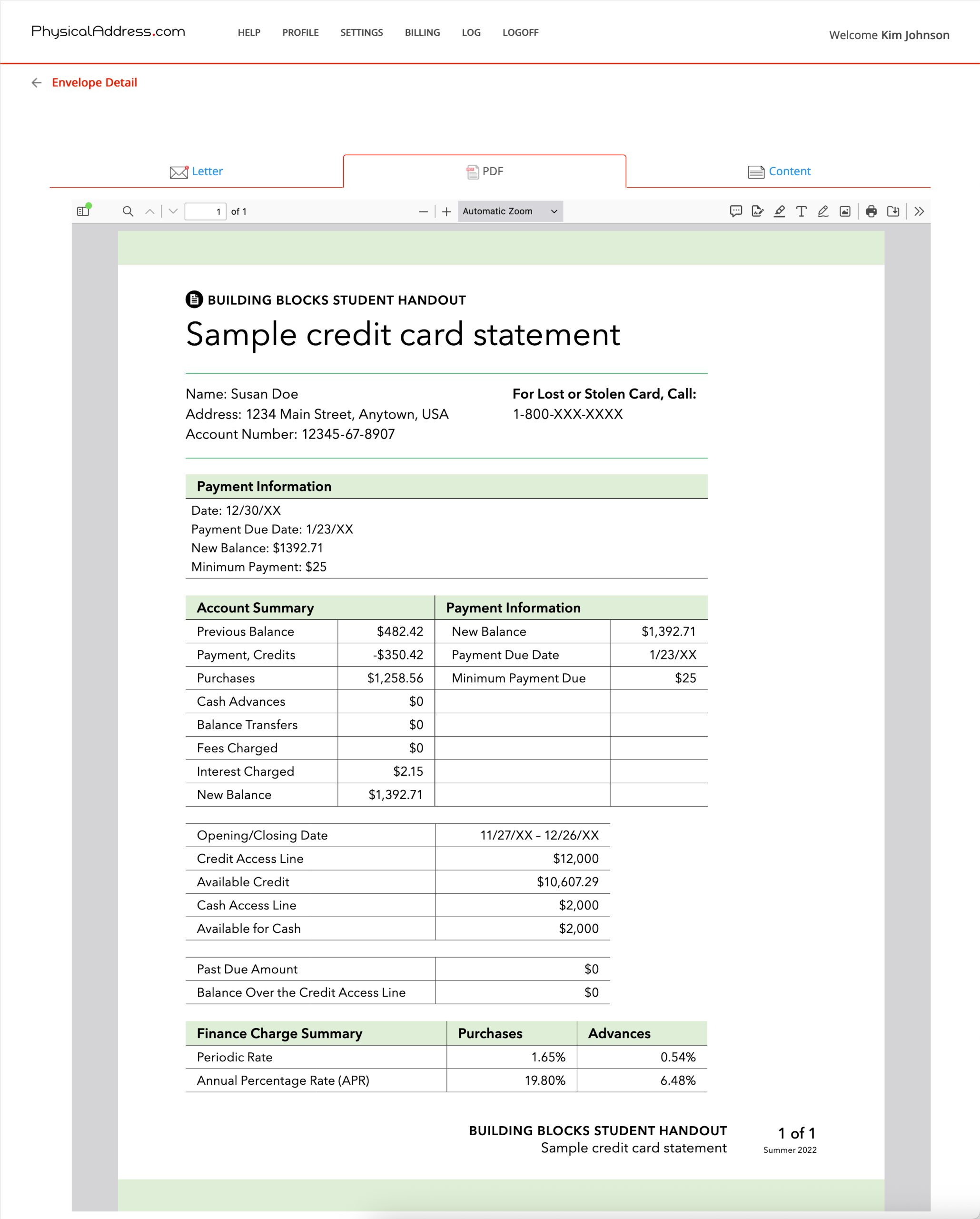Zoom in with the plus button
This screenshot has height=1219, width=980.
(446, 211)
